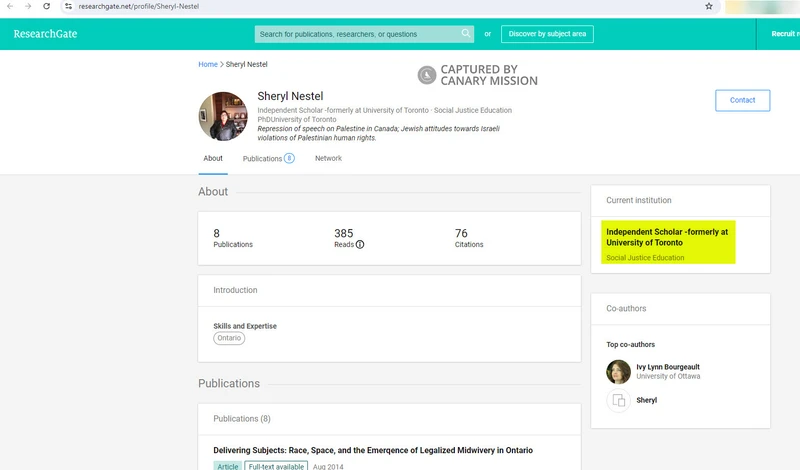Click the Article badge
This screenshot has height=470, width=800.
(x=228, y=466)
